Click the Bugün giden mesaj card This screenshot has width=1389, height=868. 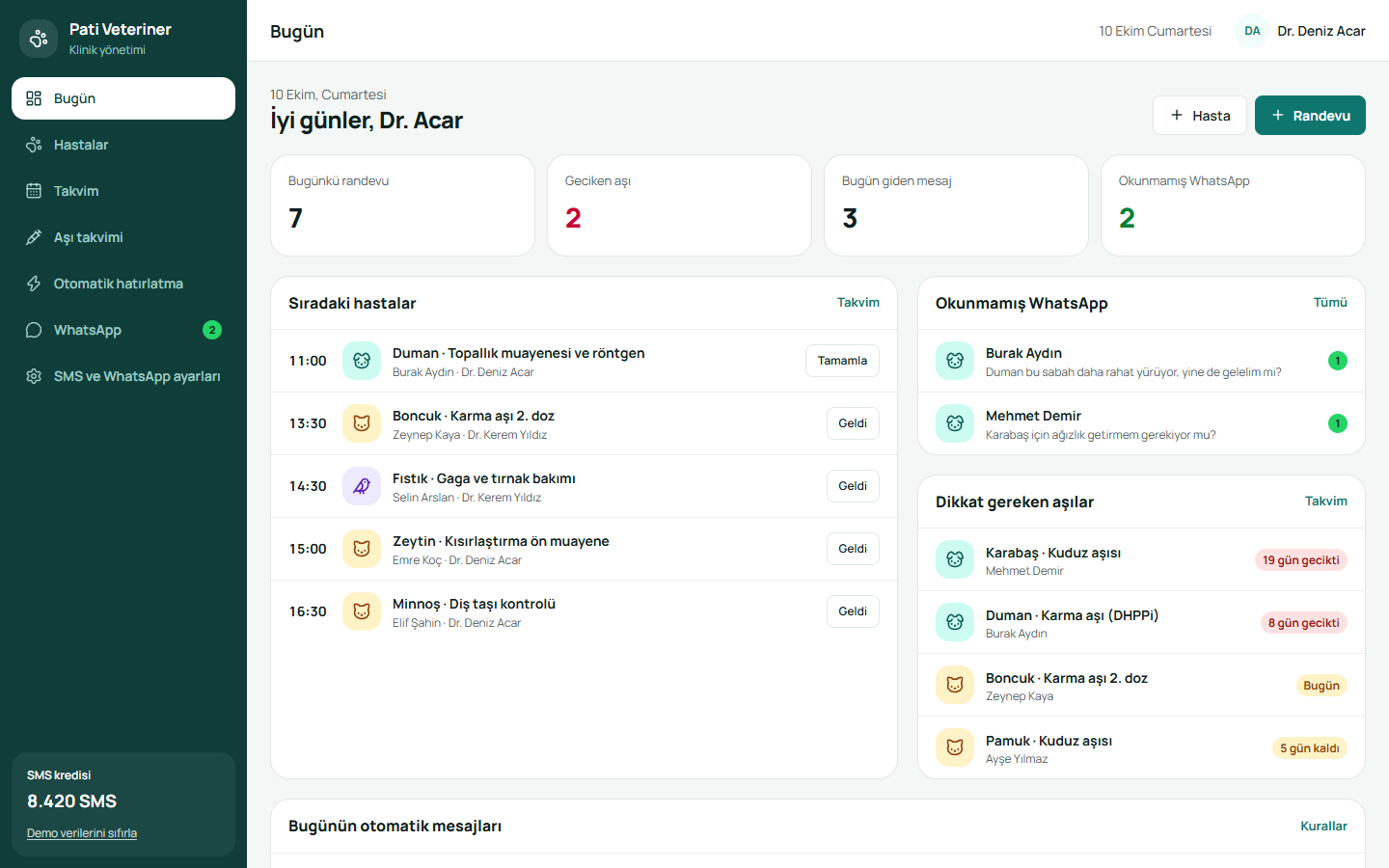pos(956,205)
